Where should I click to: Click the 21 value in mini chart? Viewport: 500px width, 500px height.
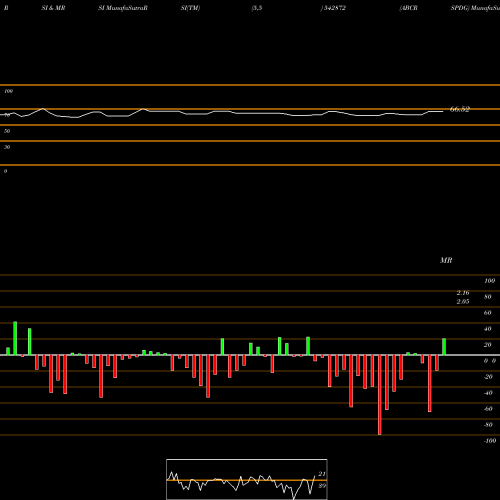pyautogui.click(x=322, y=474)
